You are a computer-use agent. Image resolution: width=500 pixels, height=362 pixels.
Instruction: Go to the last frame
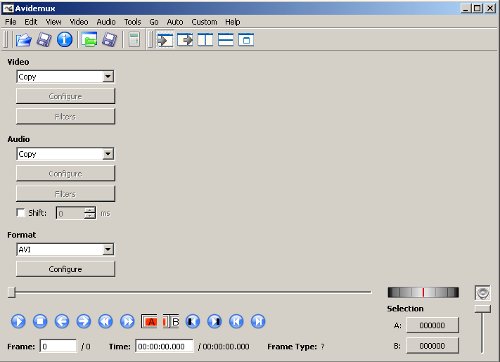click(x=258, y=321)
